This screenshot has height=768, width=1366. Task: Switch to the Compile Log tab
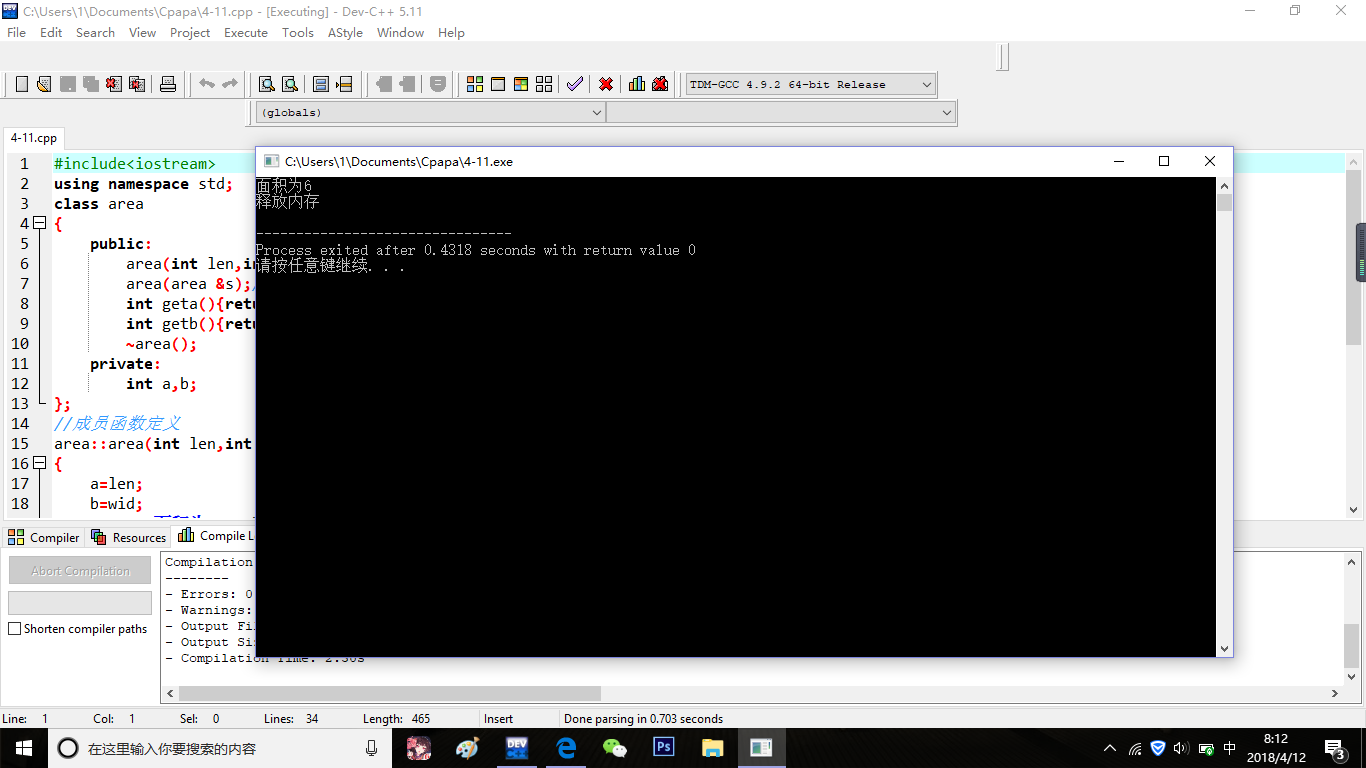[x=214, y=536]
